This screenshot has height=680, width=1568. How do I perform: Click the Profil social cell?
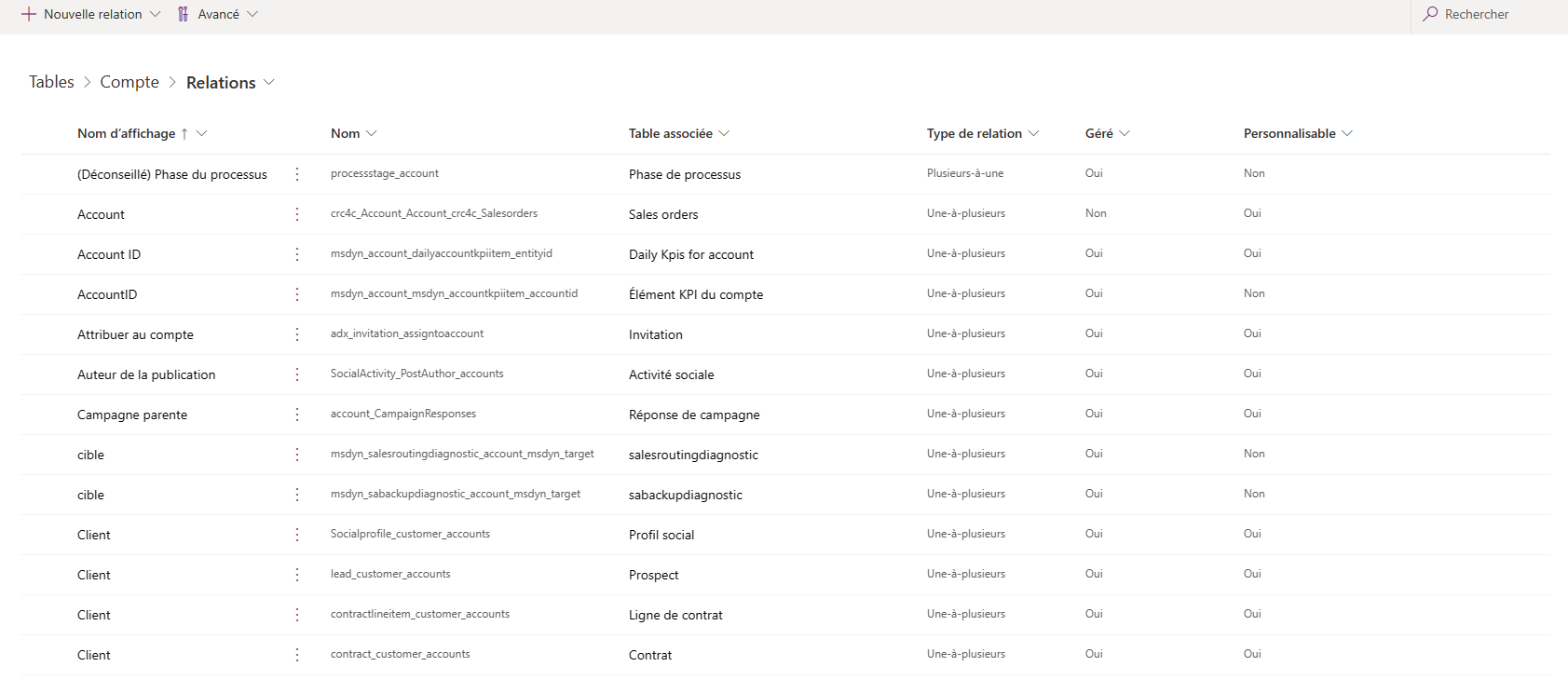(661, 535)
